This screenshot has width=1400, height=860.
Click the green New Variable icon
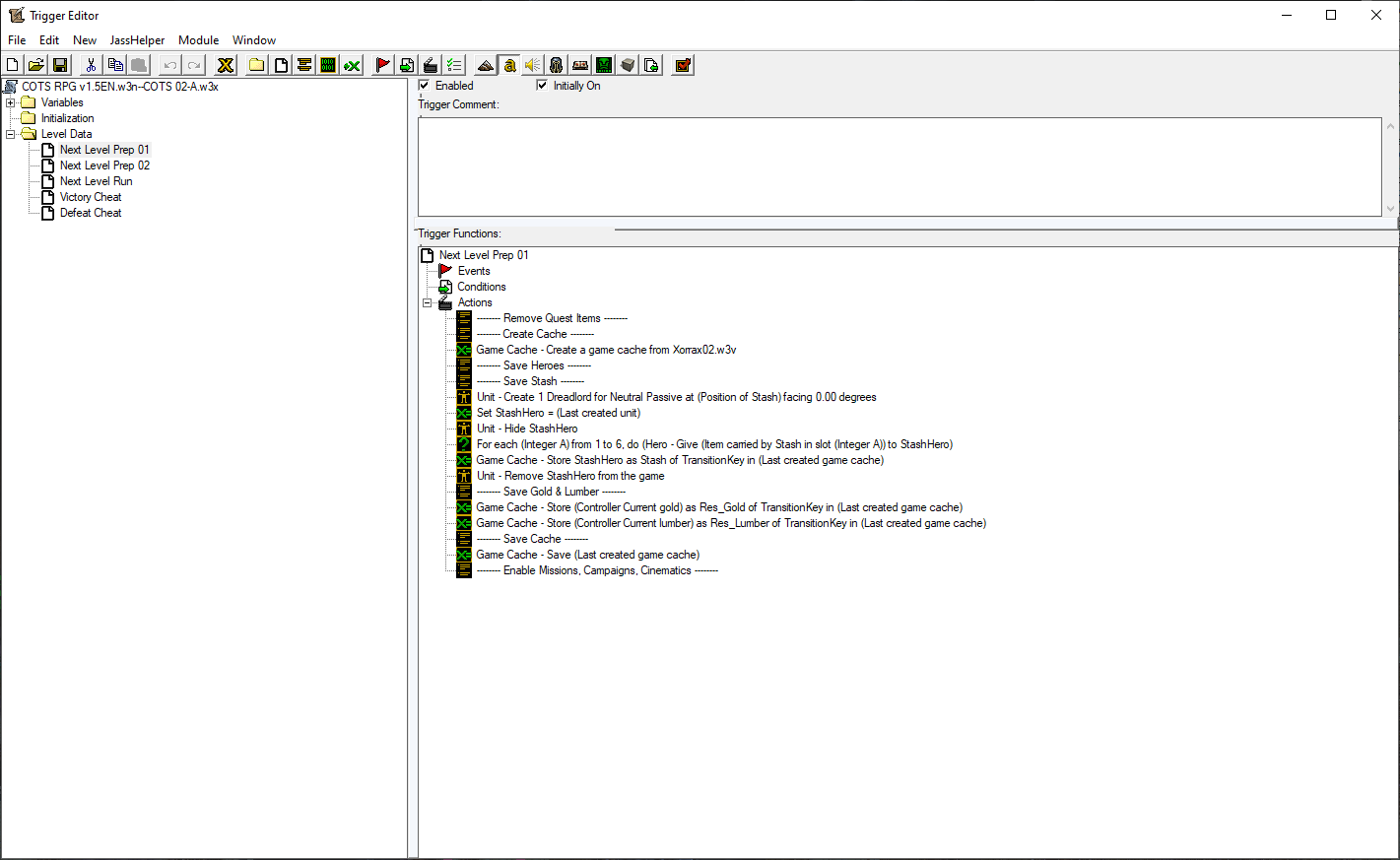(352, 65)
